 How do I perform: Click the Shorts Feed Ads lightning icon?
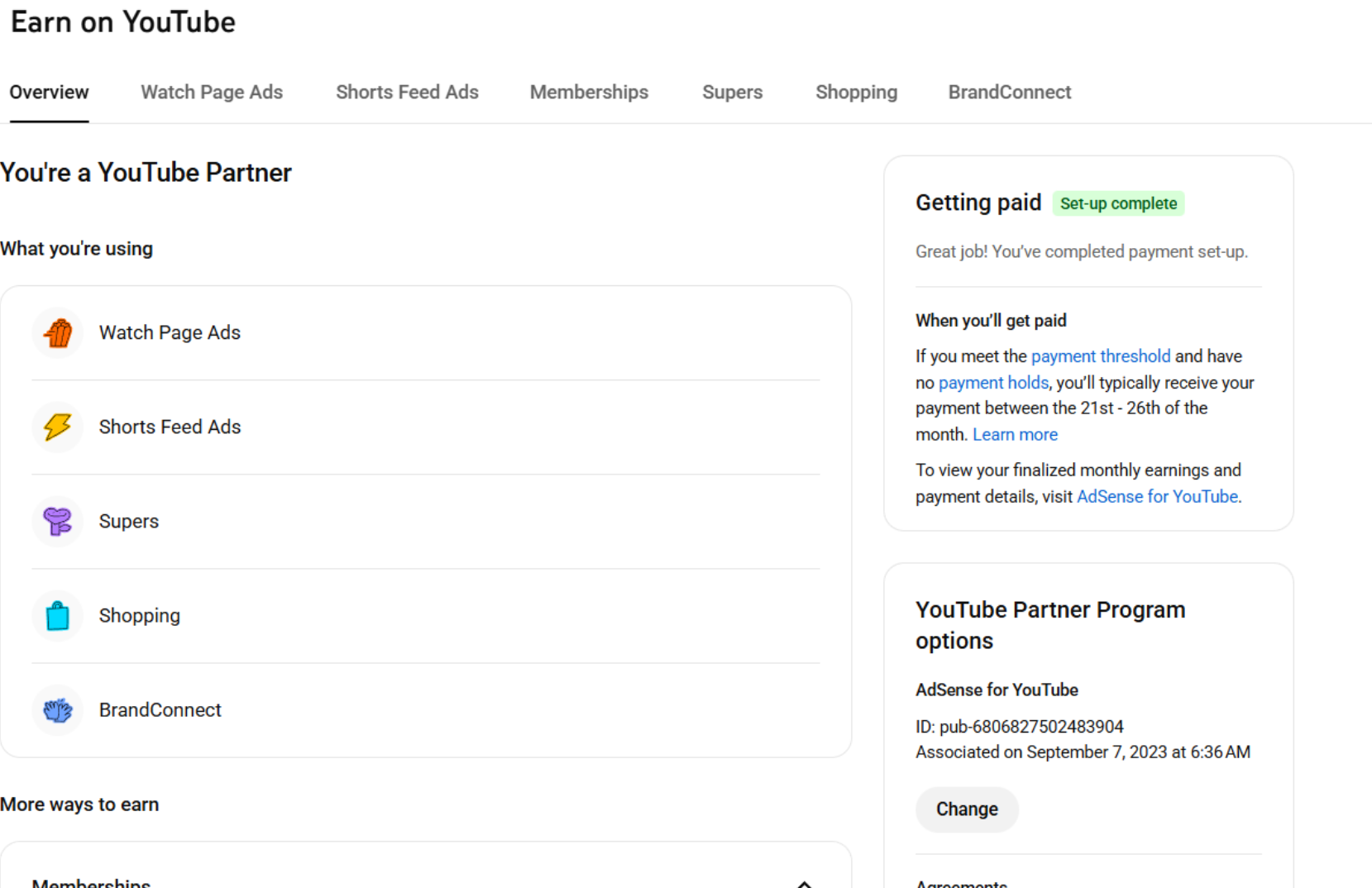point(58,427)
